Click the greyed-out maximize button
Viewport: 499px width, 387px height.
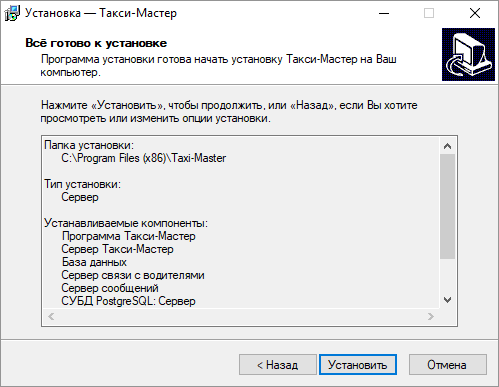429,13
